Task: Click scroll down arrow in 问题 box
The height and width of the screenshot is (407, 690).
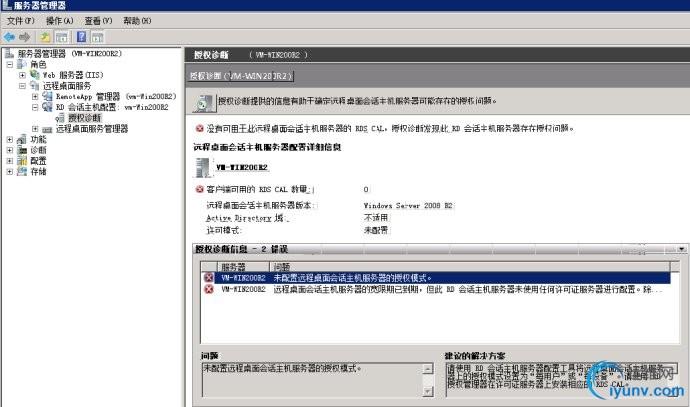Action: [428, 391]
